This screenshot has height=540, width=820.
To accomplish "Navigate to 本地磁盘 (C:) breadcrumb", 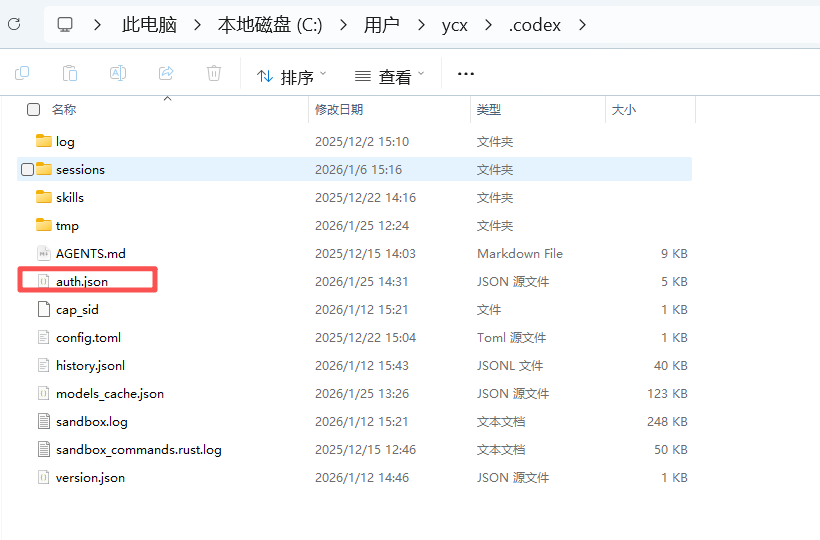I will pyautogui.click(x=270, y=25).
